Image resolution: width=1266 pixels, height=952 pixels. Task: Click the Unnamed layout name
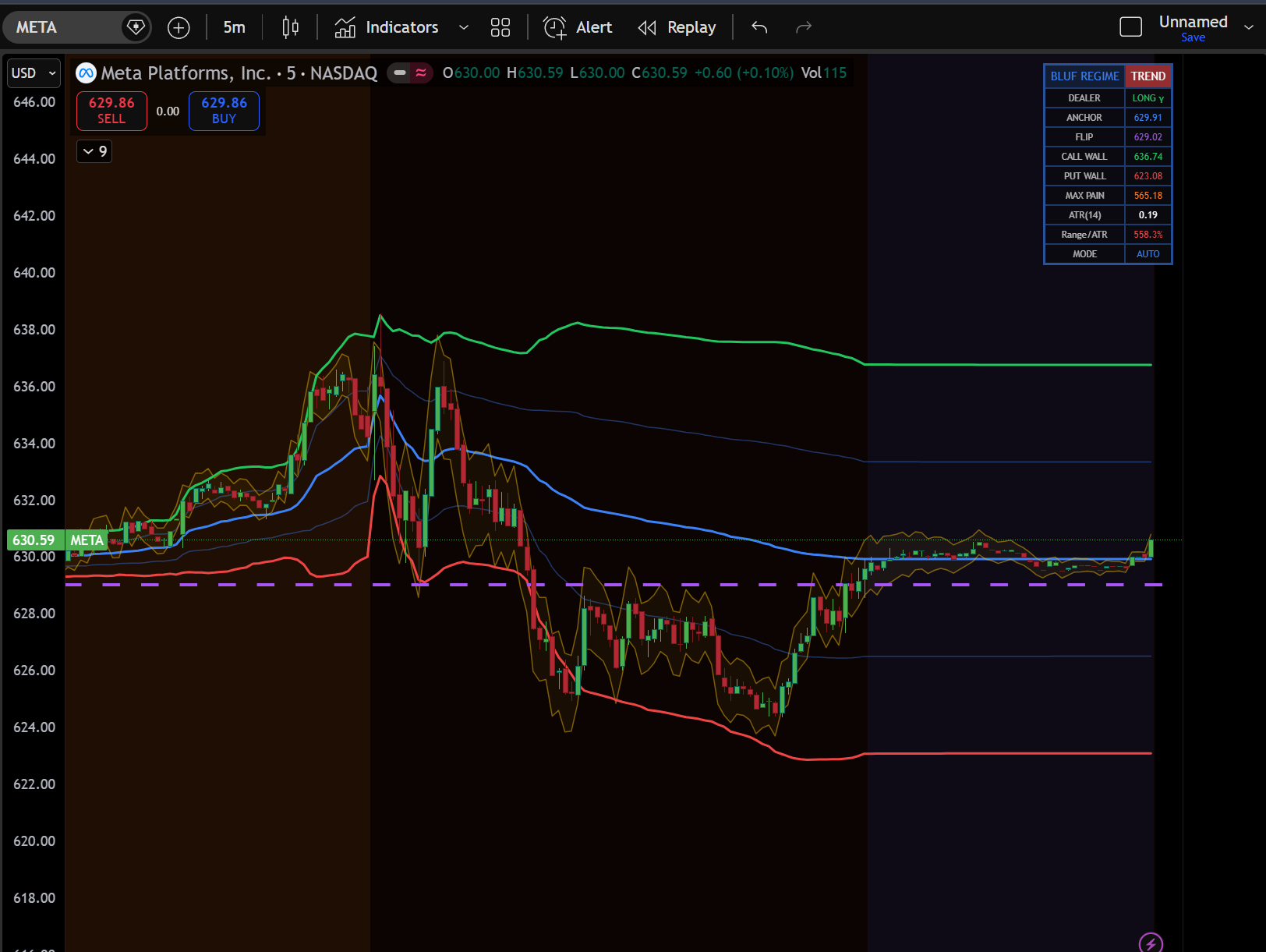pos(1193,22)
